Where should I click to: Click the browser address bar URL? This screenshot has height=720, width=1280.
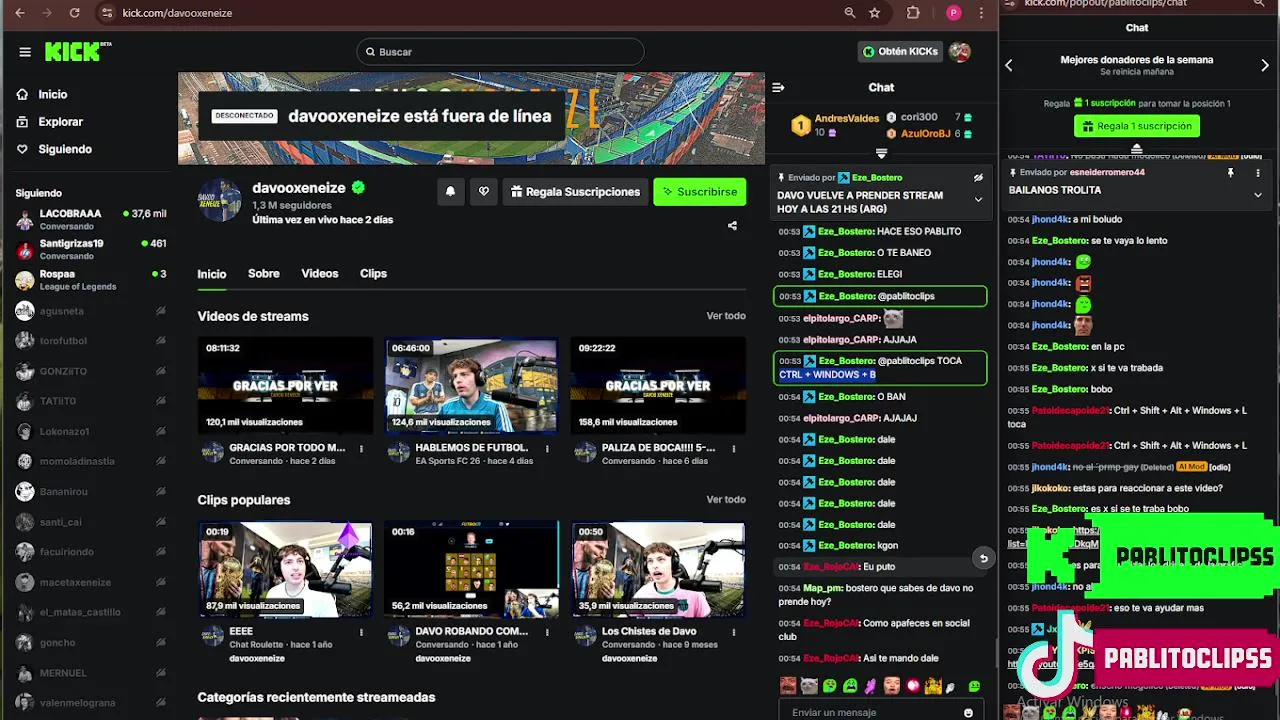(177, 13)
